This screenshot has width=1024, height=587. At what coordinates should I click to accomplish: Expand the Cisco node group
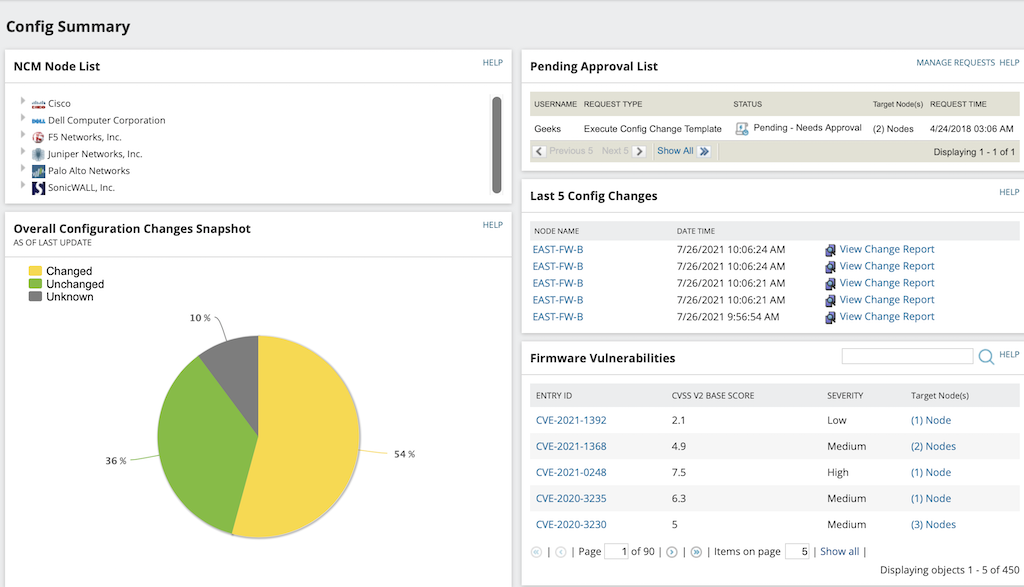tap(23, 102)
